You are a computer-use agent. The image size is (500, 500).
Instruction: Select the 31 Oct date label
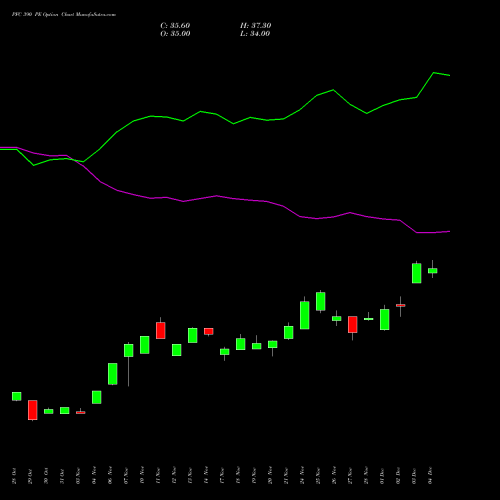click(x=62, y=476)
